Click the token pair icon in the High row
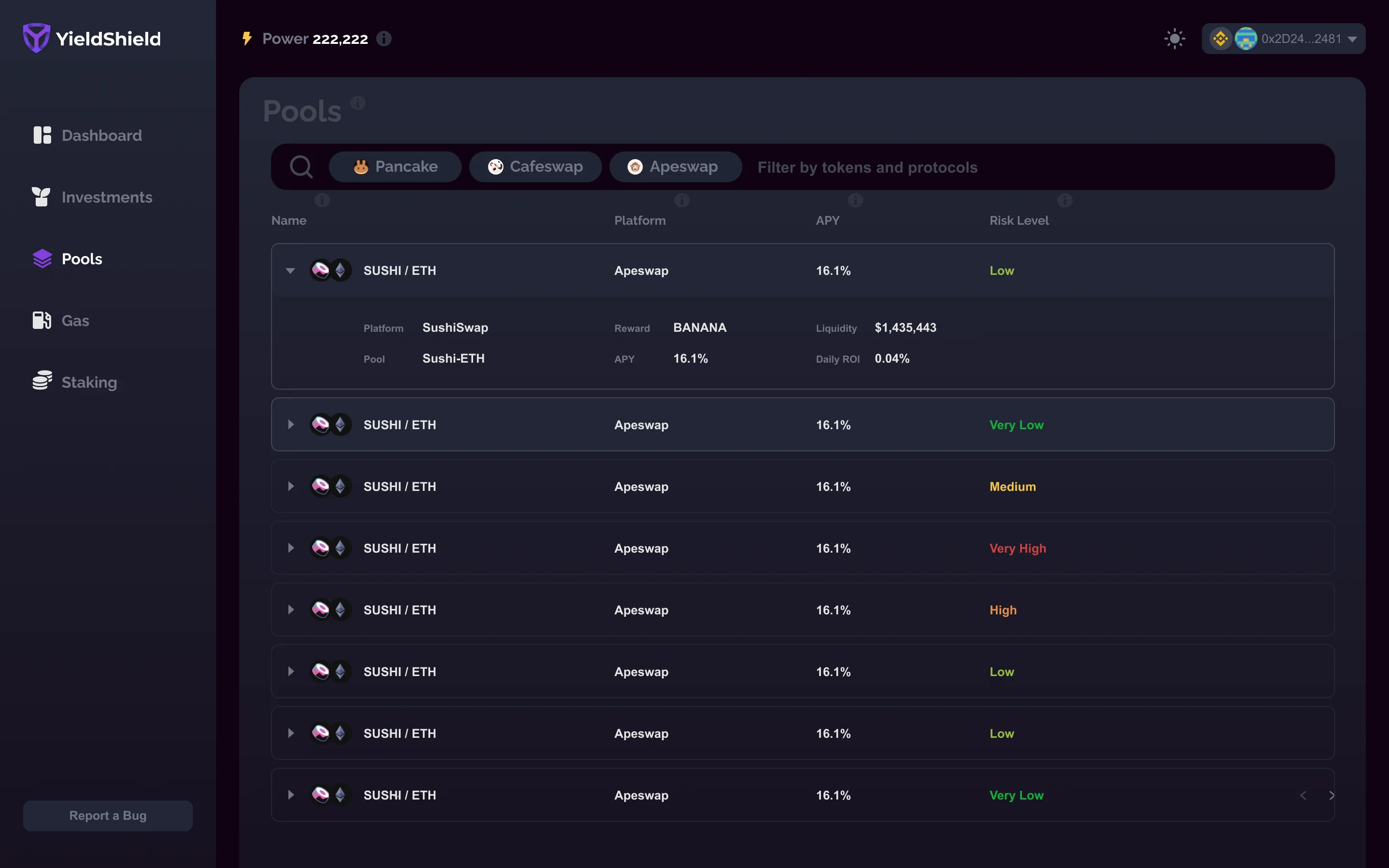 (x=330, y=610)
